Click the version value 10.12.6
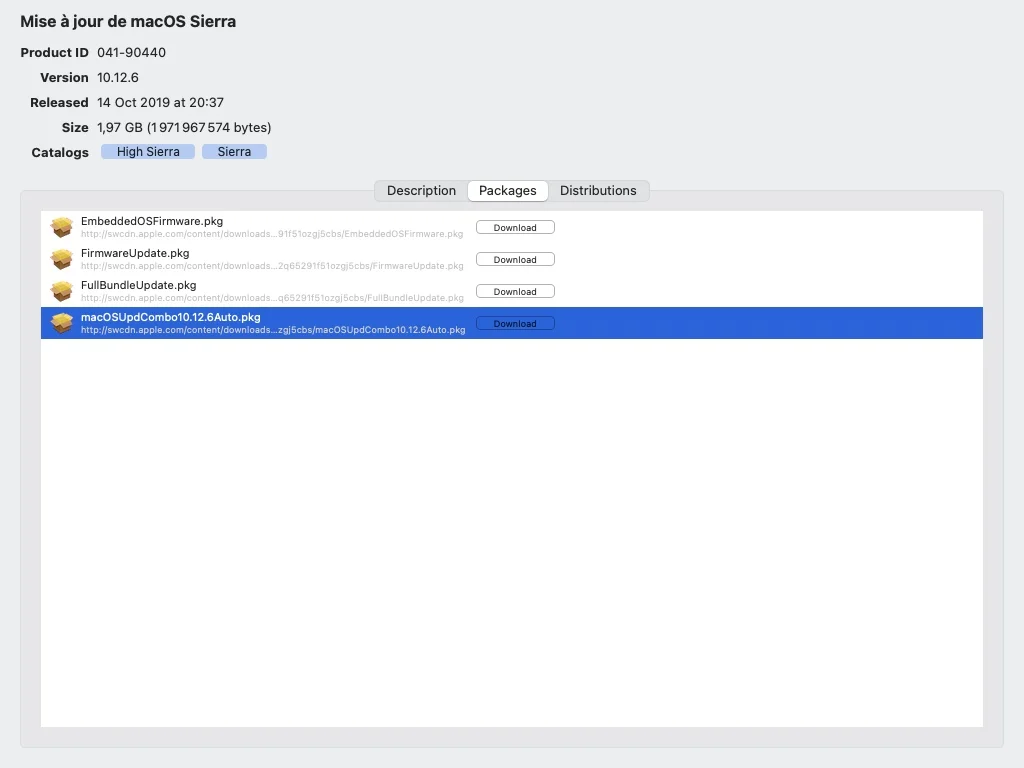This screenshot has height=768, width=1024. pyautogui.click(x=118, y=78)
